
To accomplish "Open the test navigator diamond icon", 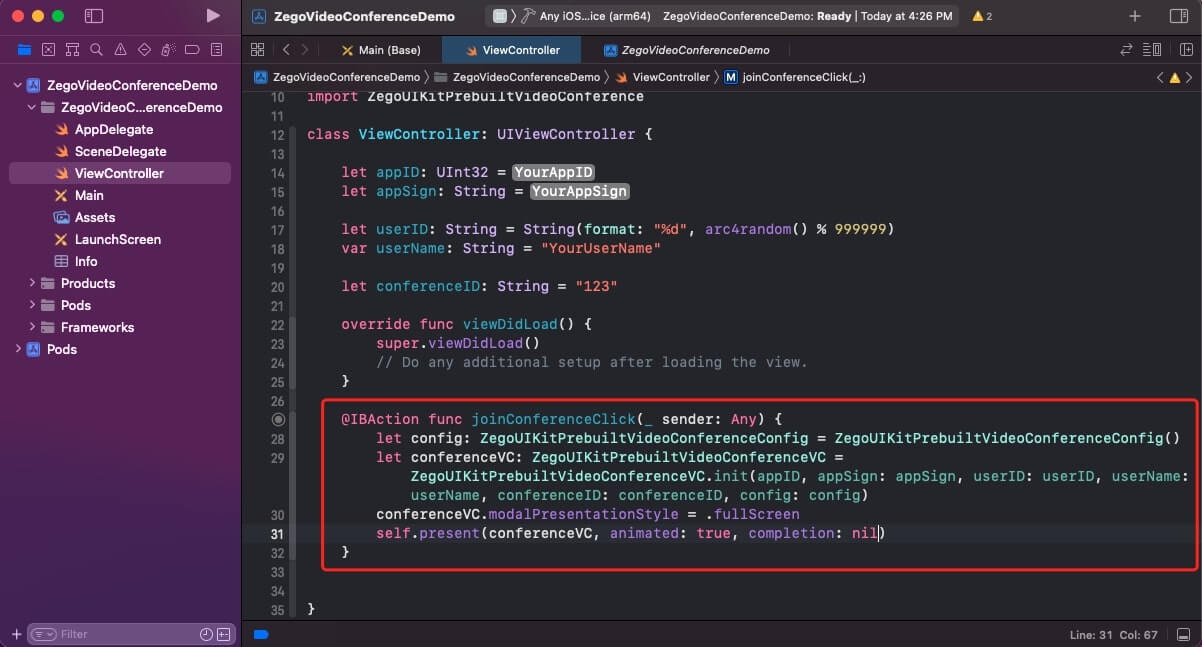I will tap(144, 49).
